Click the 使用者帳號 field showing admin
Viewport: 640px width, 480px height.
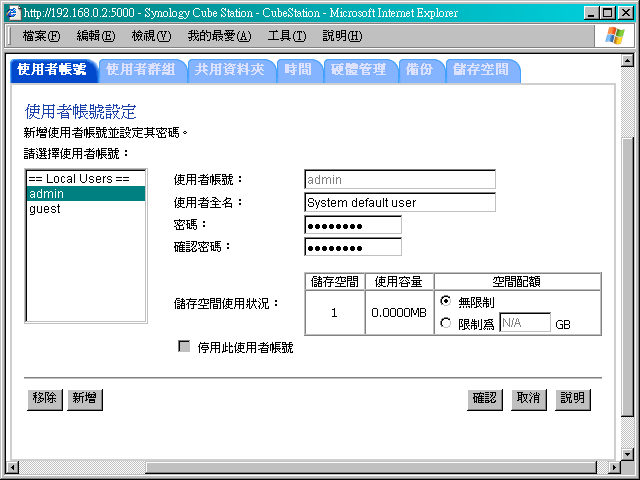click(400, 180)
